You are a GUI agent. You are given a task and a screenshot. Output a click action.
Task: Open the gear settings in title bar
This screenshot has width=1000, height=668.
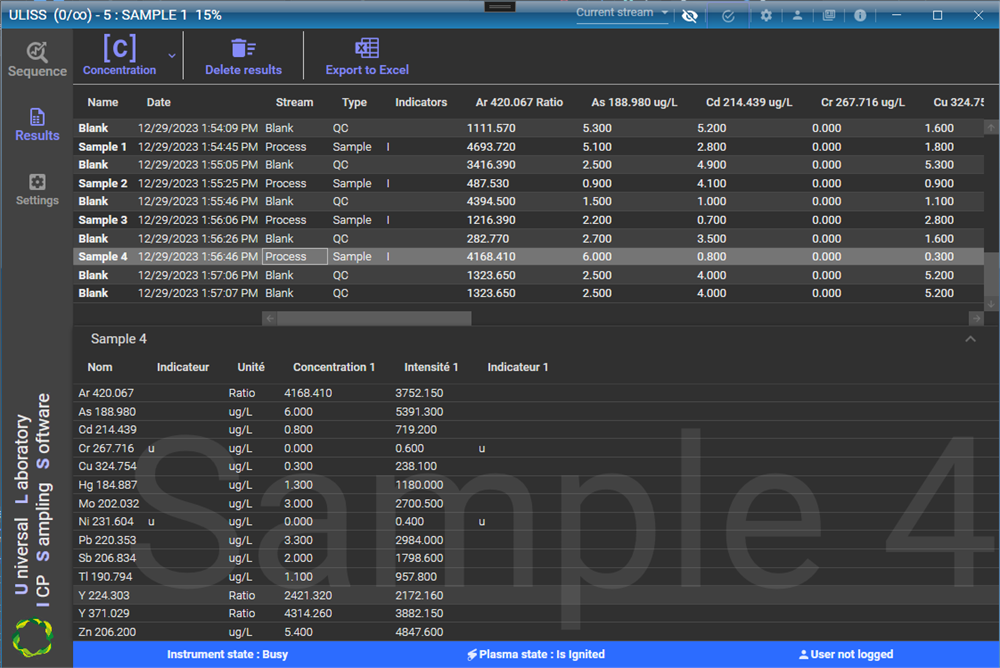766,15
